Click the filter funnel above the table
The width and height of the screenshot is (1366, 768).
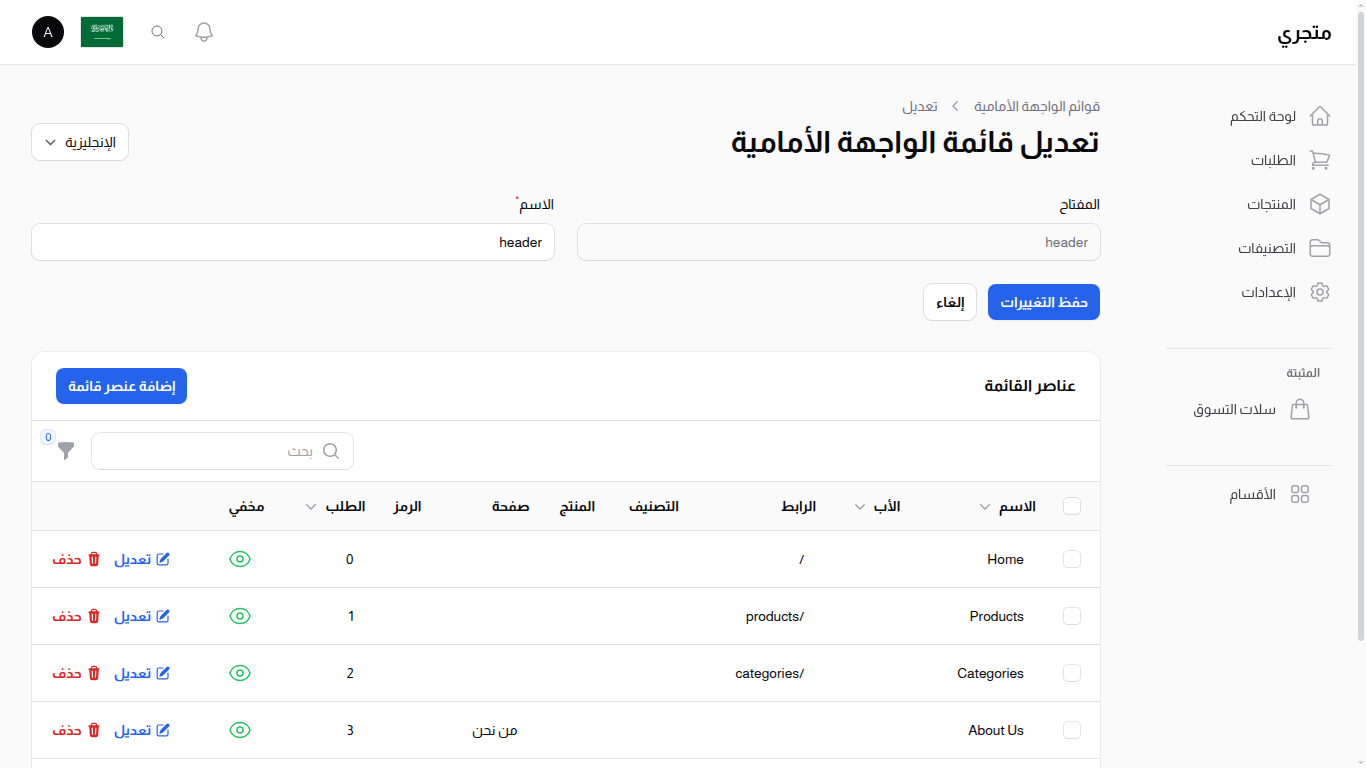pos(65,451)
